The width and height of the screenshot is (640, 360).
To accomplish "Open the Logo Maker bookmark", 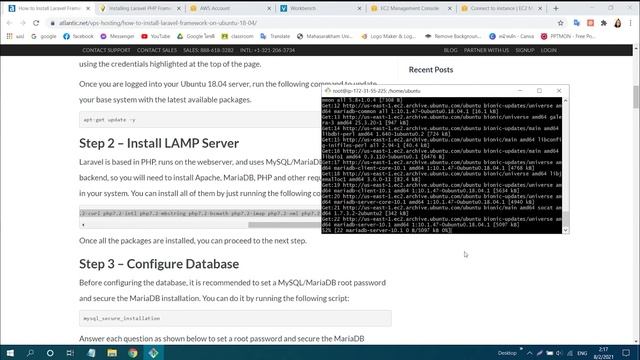I will pyautogui.click(x=389, y=36).
